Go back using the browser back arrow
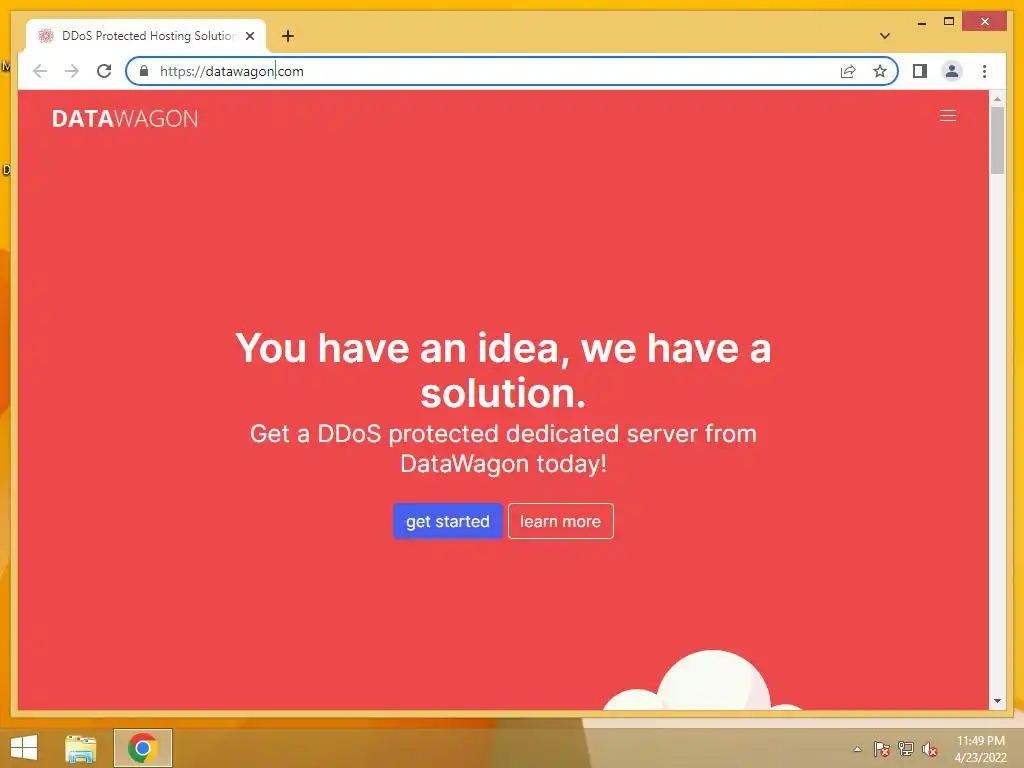 coord(40,71)
